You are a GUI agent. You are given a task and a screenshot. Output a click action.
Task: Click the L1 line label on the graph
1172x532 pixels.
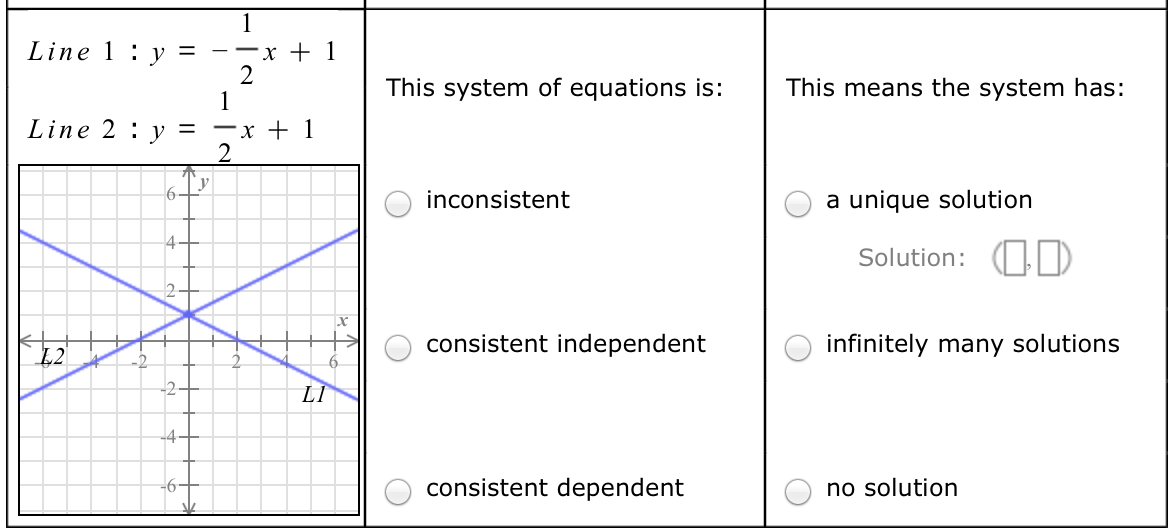pos(313,396)
